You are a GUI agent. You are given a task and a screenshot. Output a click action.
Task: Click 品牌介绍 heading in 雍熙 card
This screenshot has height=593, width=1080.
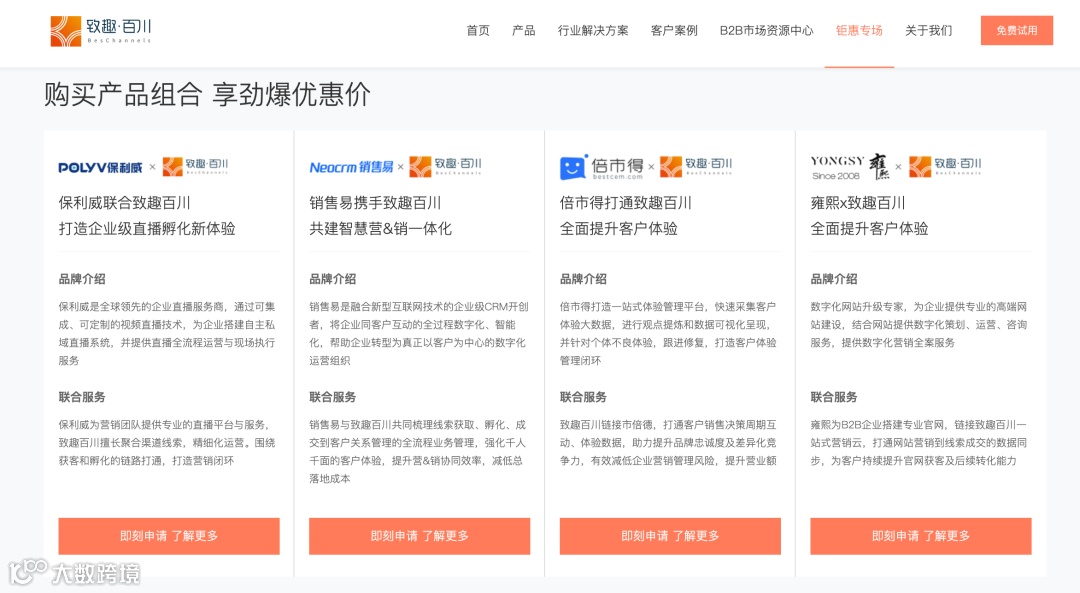click(834, 279)
